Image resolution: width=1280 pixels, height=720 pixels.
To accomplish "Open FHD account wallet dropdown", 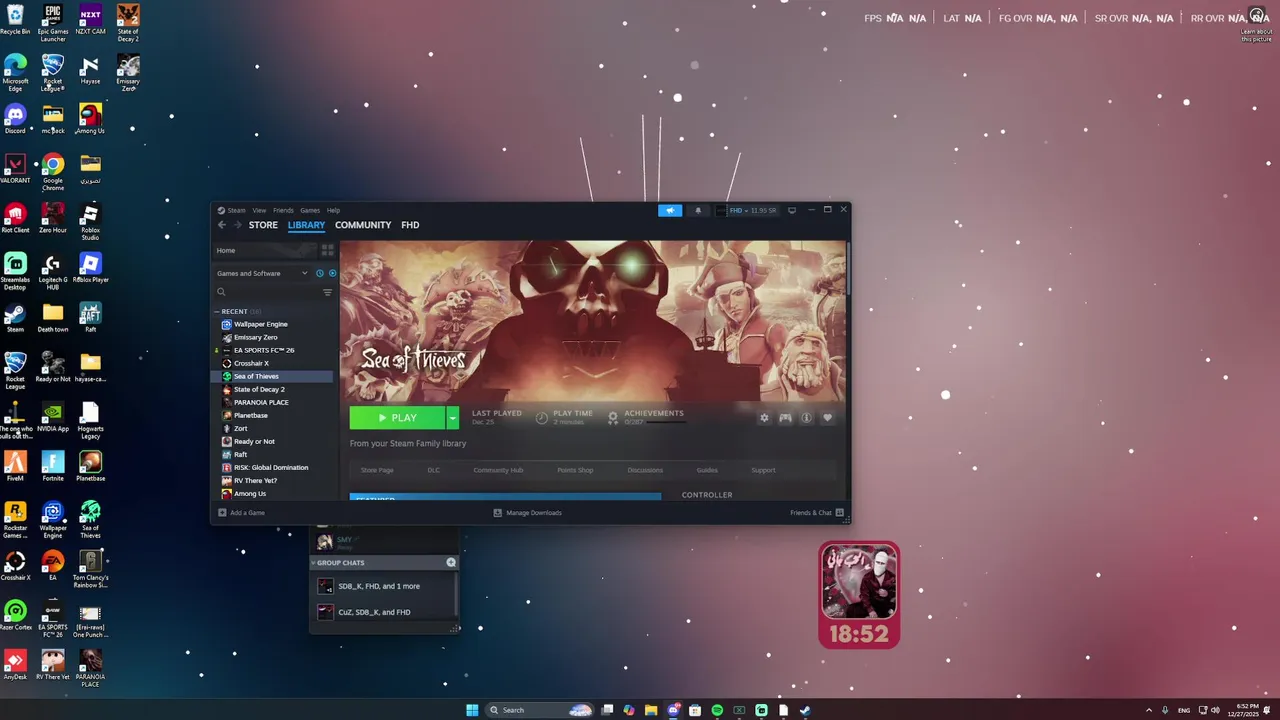I will [746, 210].
